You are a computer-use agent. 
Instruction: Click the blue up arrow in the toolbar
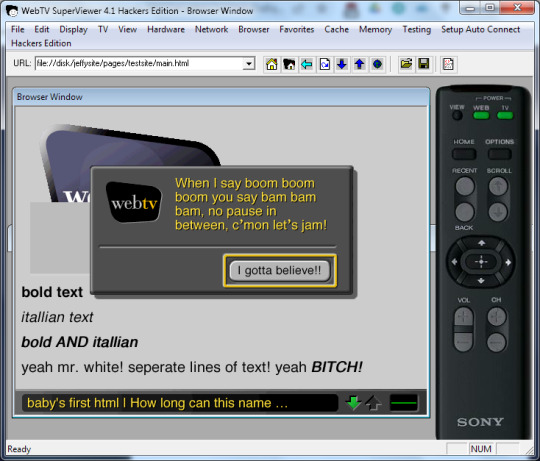click(360, 64)
